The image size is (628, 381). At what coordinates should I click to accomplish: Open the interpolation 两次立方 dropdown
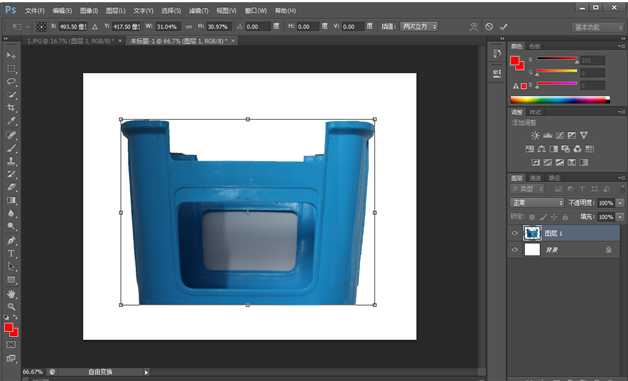[419, 27]
